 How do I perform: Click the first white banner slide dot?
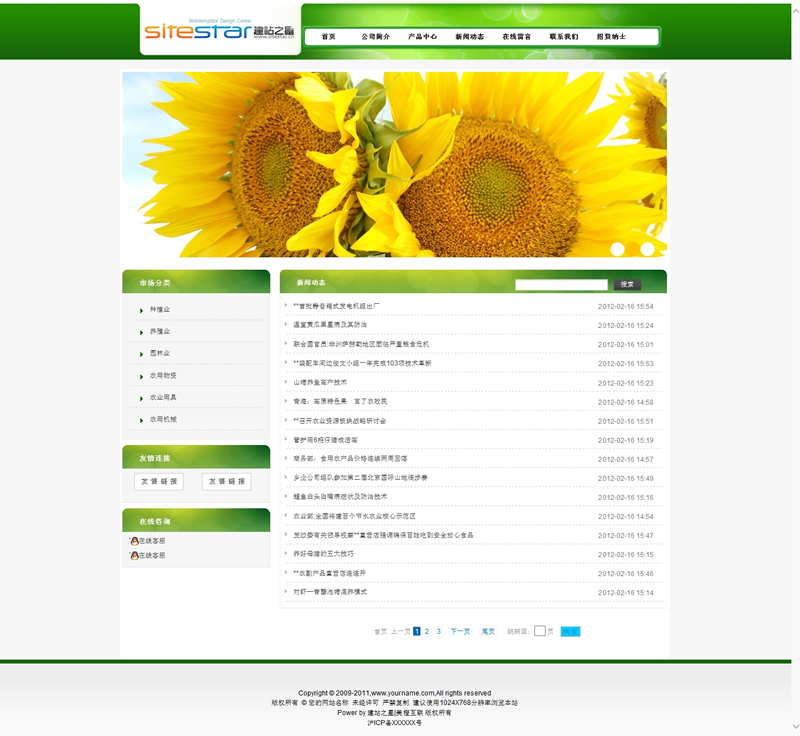coord(617,248)
